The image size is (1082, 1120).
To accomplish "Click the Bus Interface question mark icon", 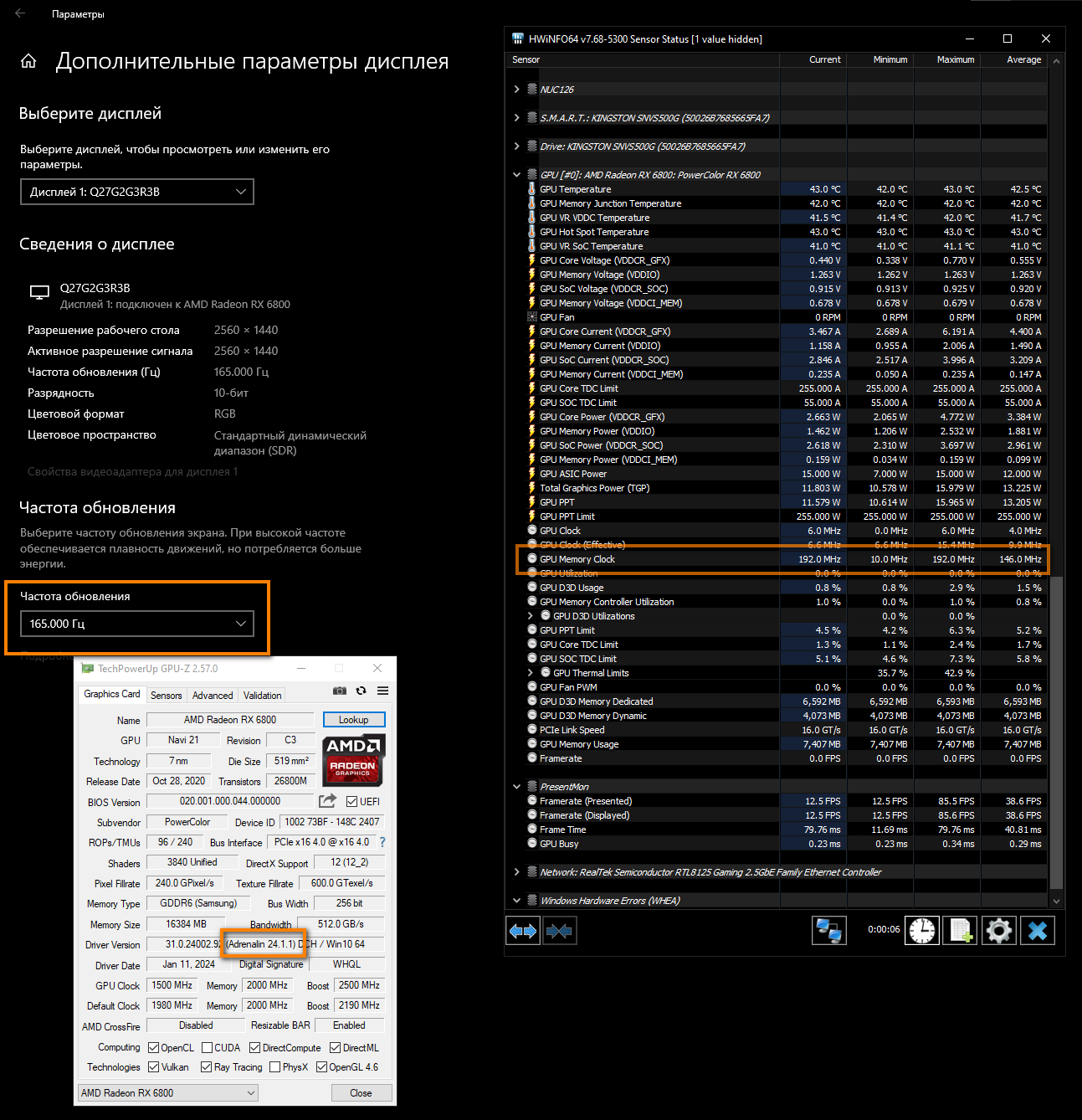I will tap(382, 842).
